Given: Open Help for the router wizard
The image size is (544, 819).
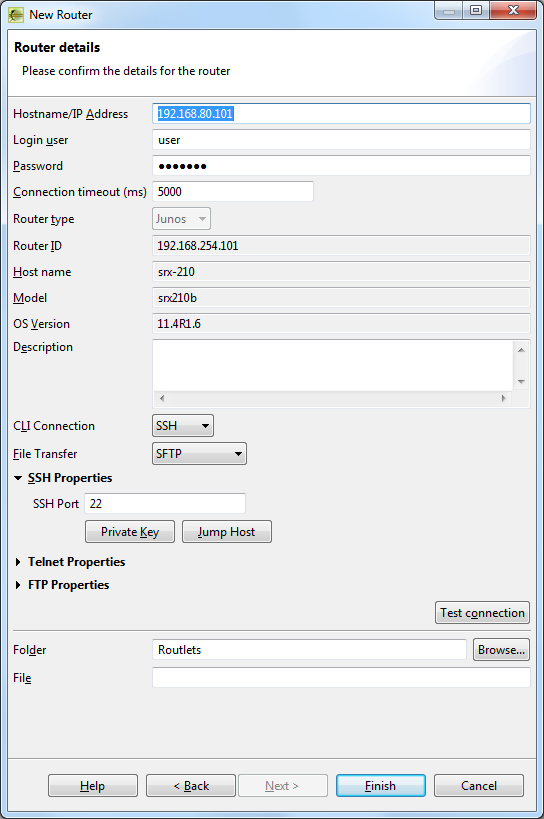Looking at the screenshot, I should (93, 786).
